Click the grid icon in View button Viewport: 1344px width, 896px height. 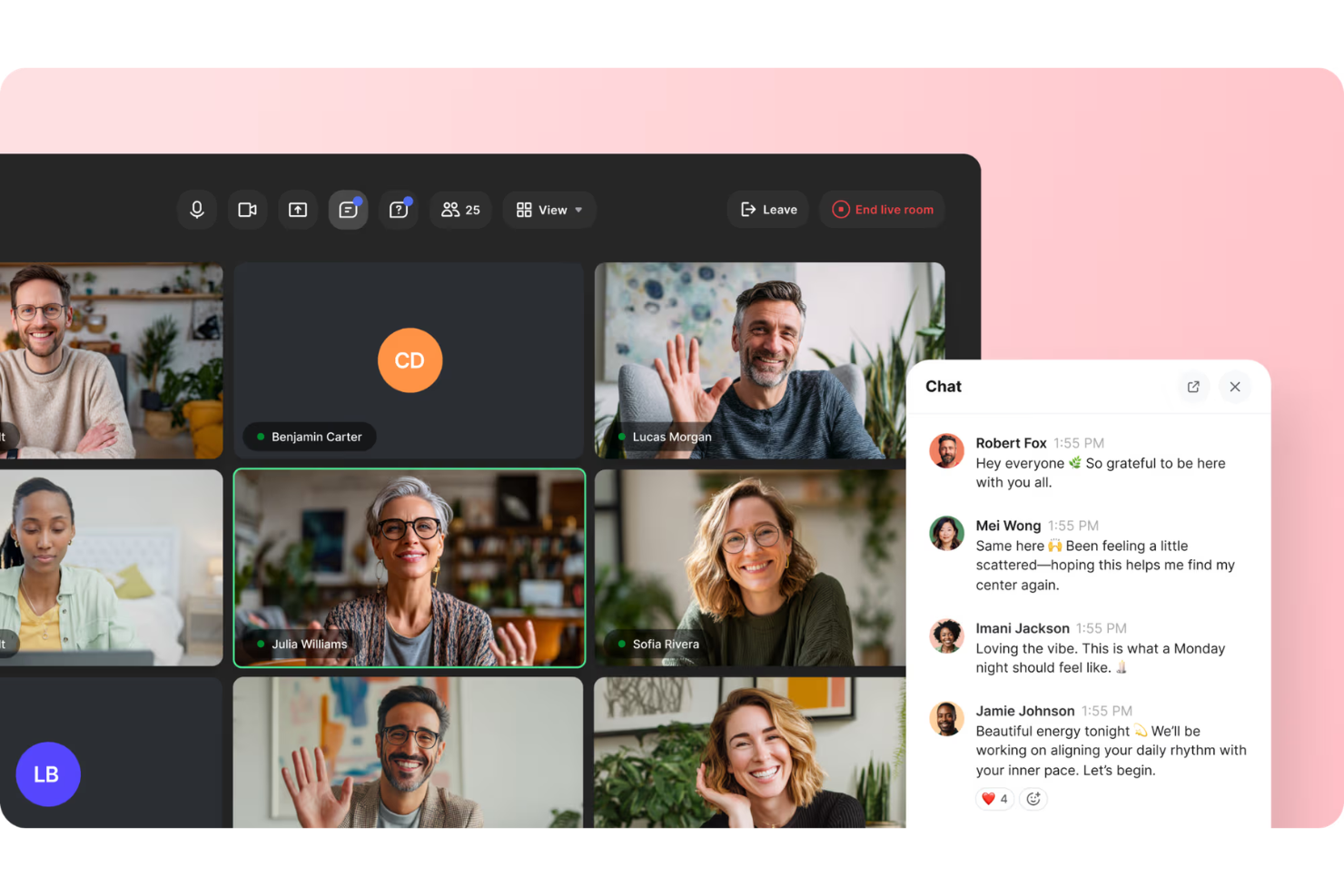coord(524,210)
